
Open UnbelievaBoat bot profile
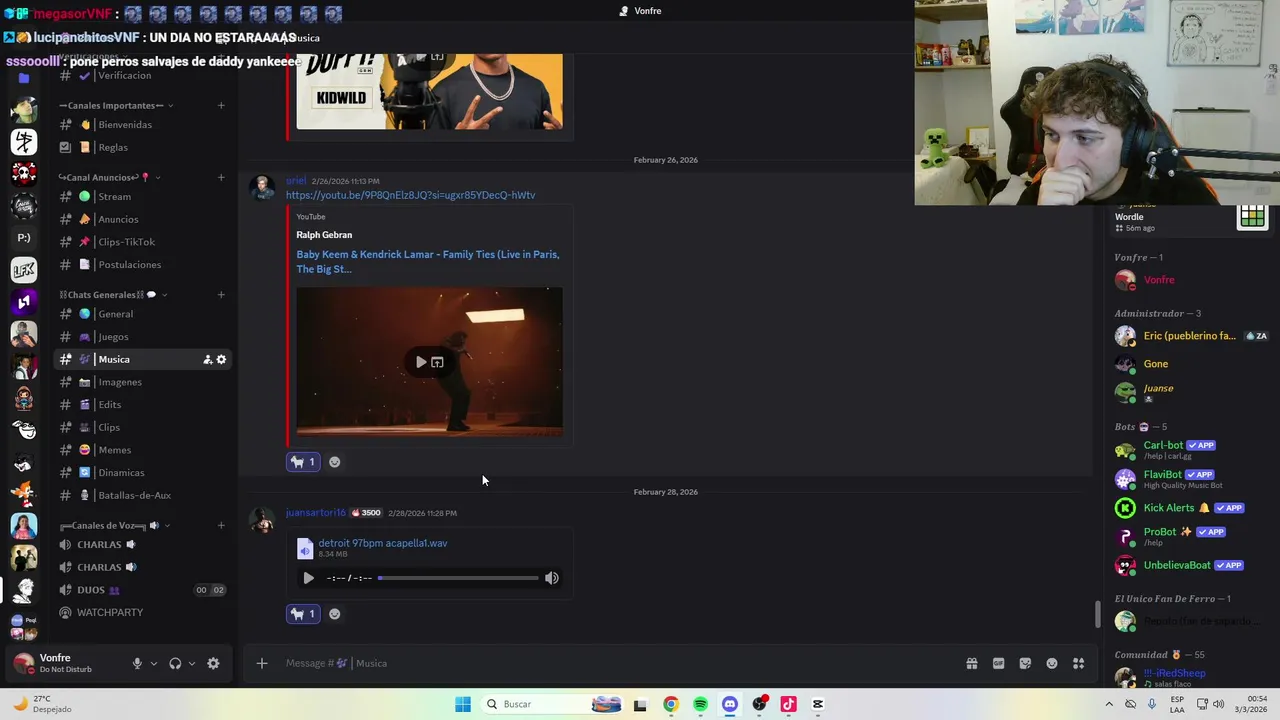click(x=1190, y=565)
